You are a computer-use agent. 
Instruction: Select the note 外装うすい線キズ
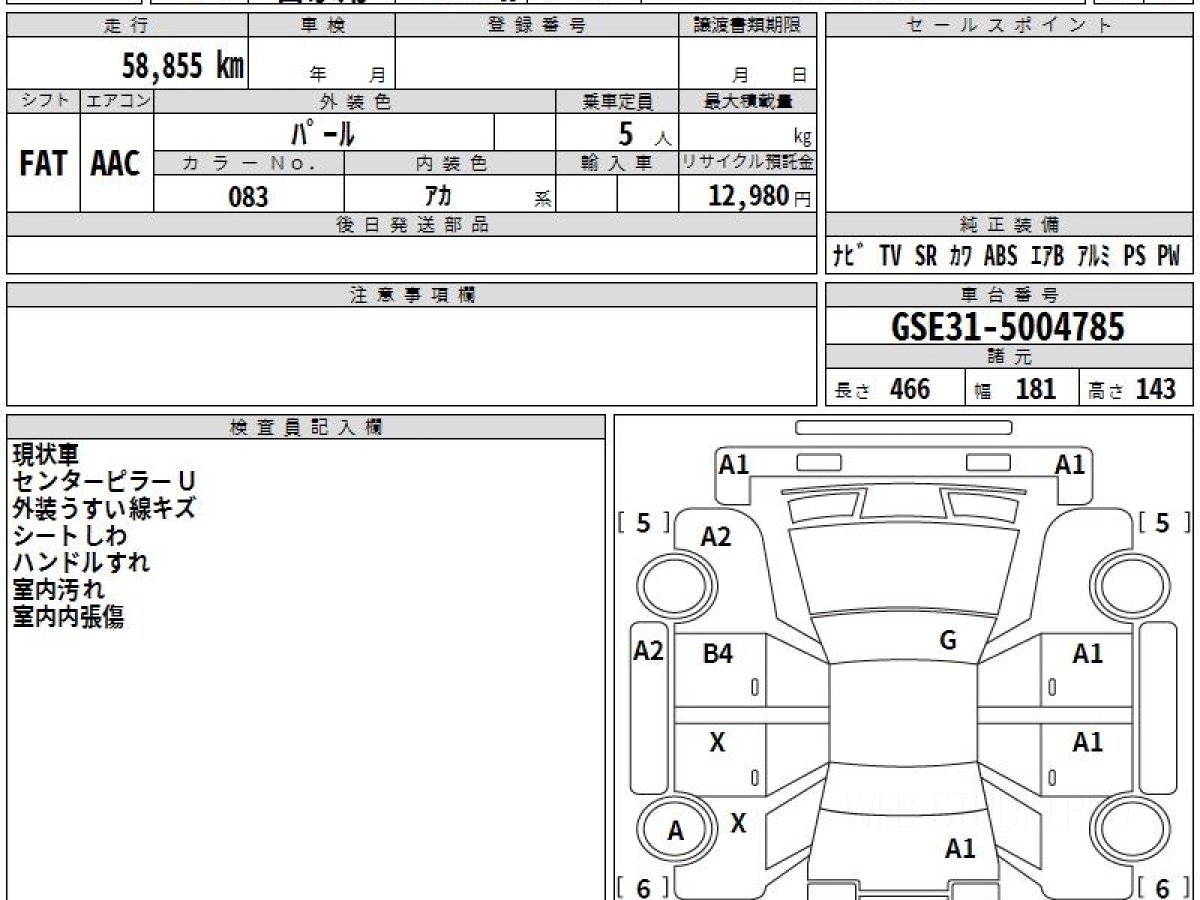click(x=104, y=508)
